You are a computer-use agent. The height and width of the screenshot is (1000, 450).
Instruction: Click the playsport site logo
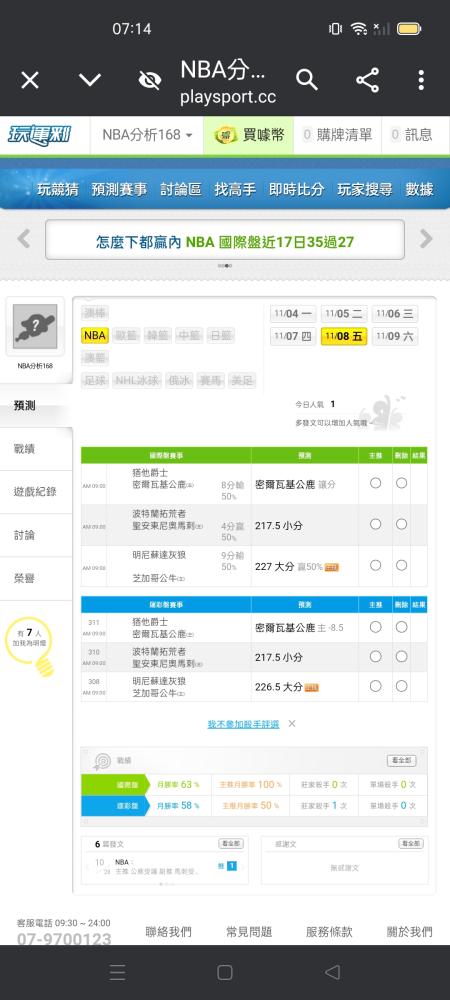(x=40, y=135)
